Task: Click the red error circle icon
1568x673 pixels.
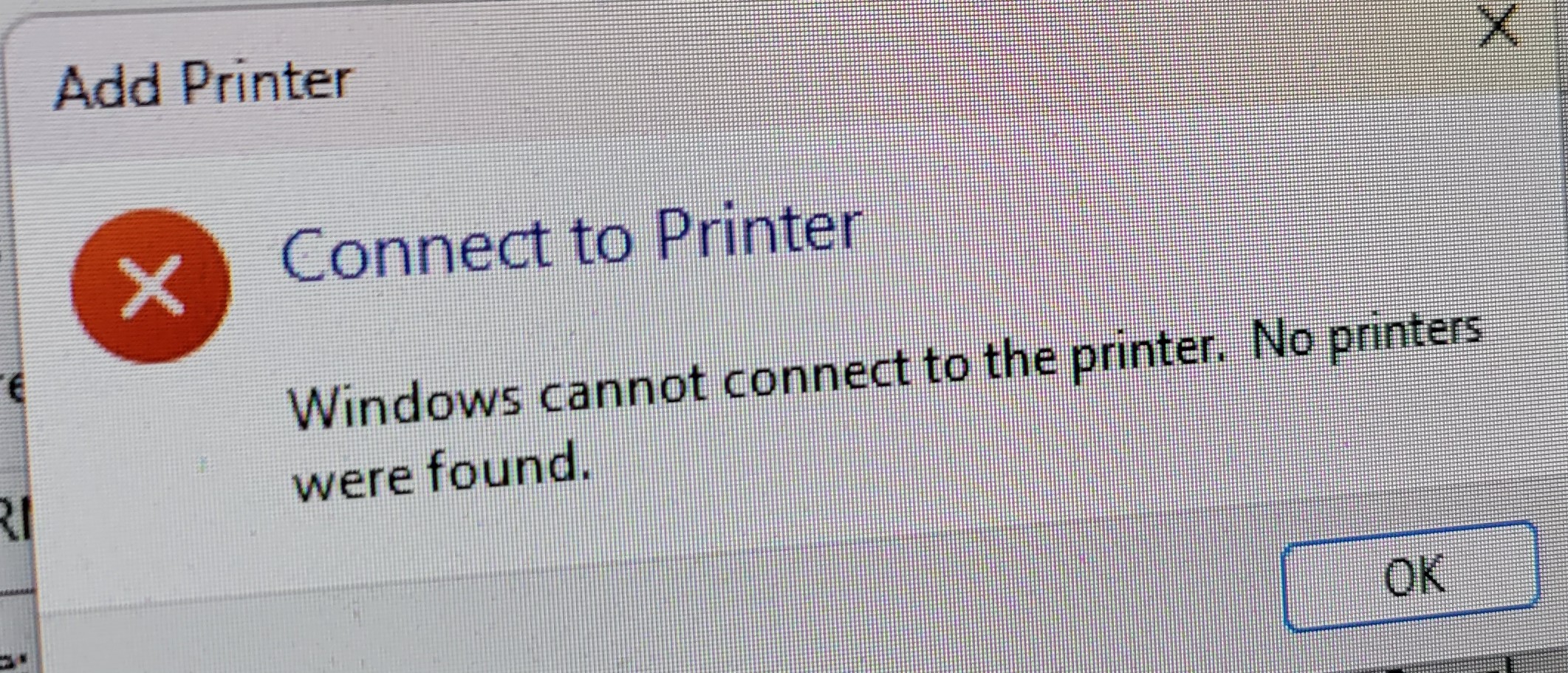Action: point(151,285)
